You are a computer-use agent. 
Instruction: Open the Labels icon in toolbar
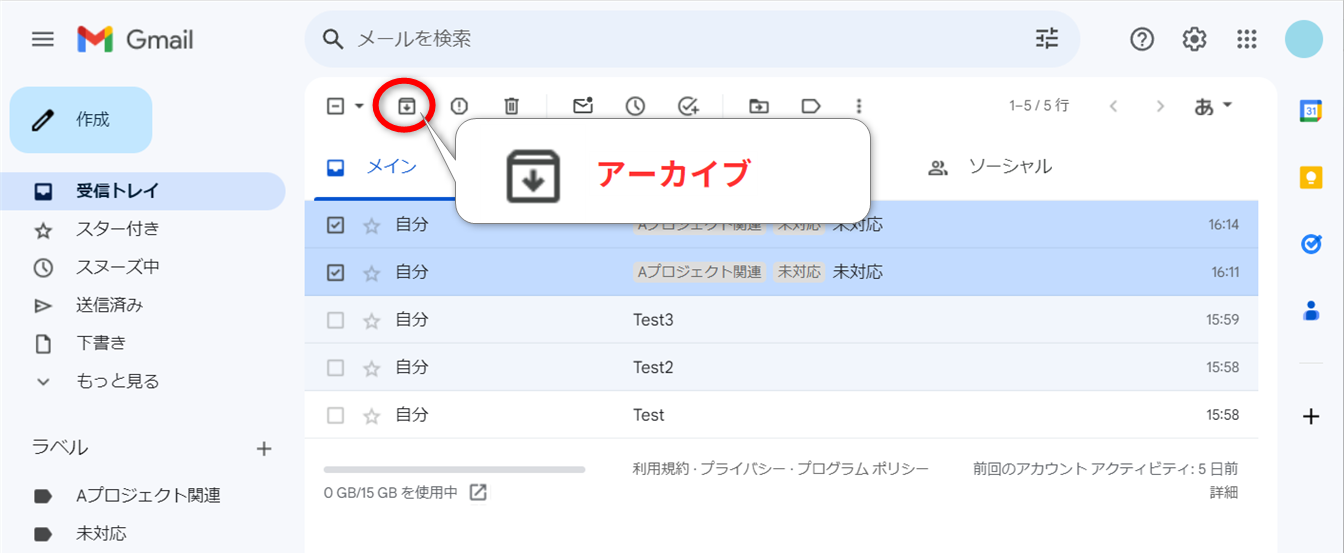click(811, 106)
